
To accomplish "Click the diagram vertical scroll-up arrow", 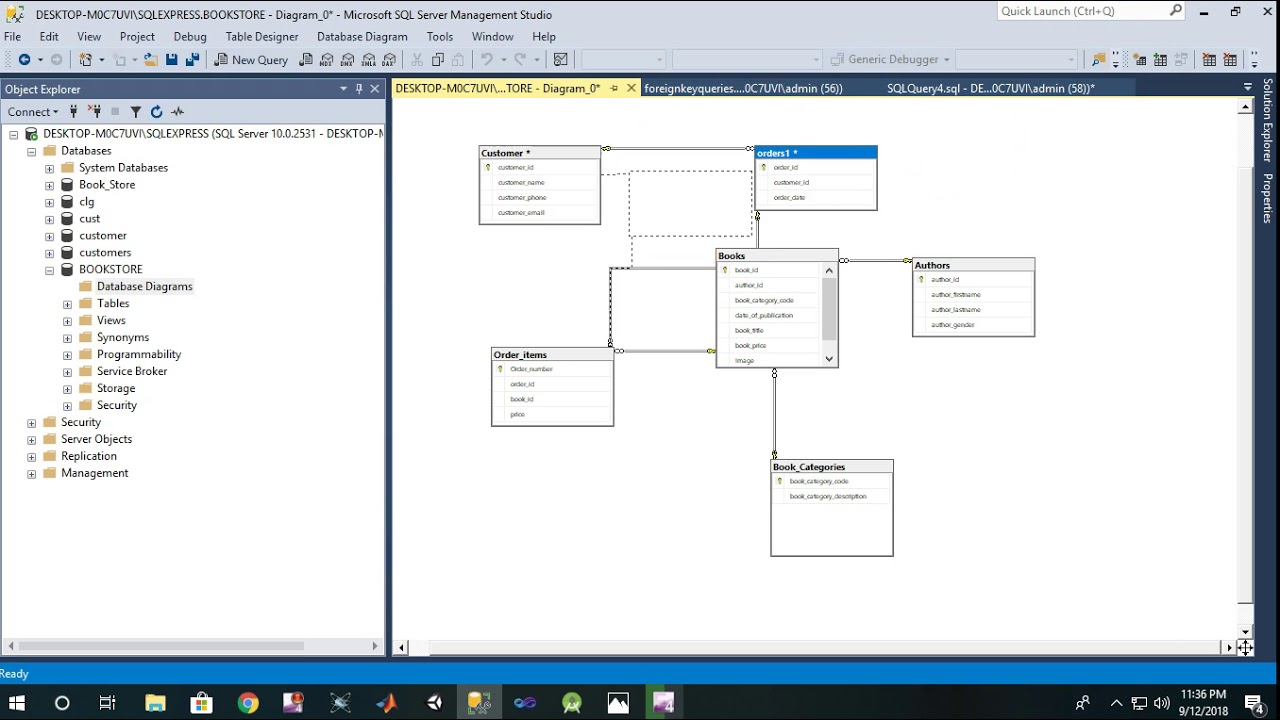I will tap(1246, 107).
